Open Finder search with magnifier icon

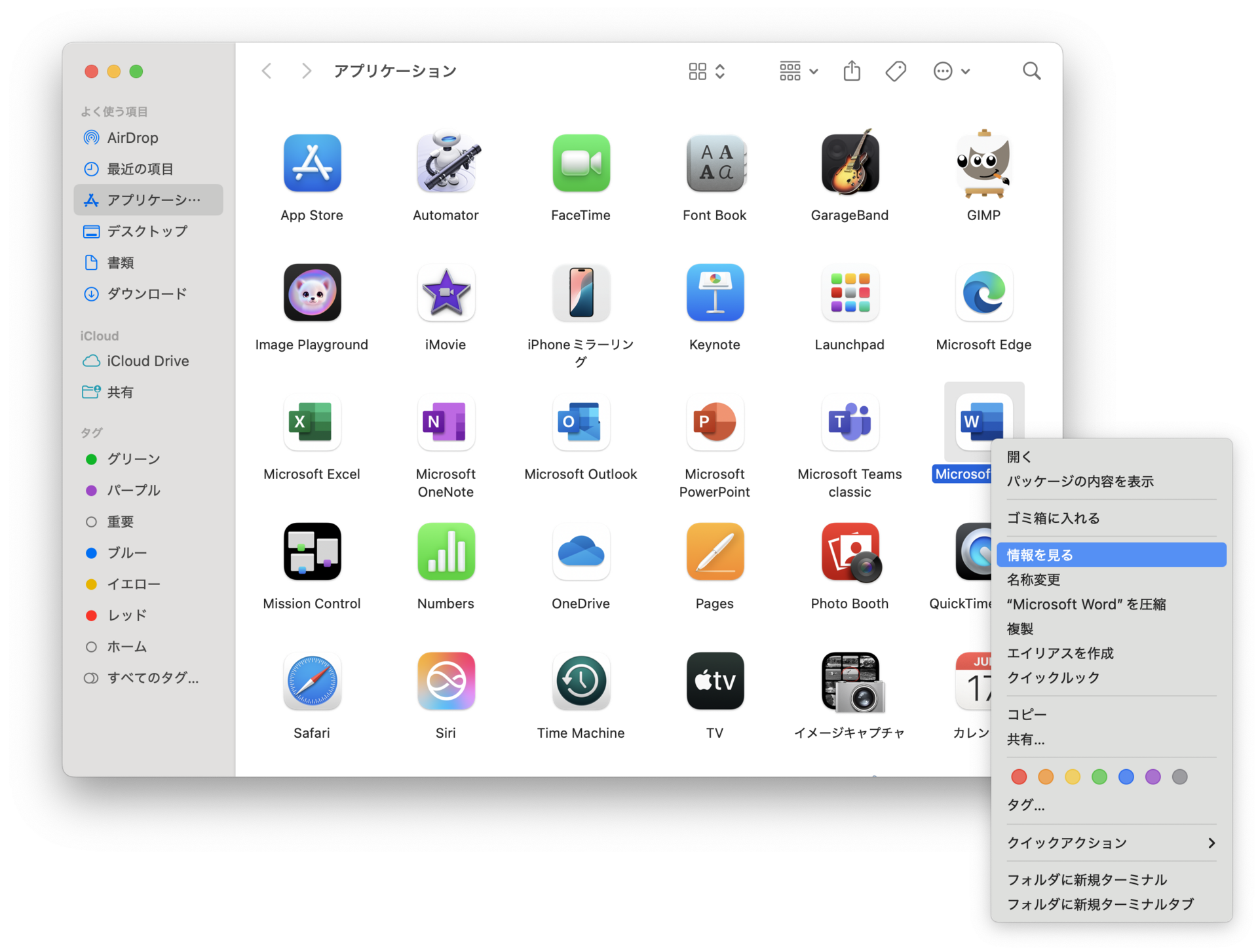click(1031, 71)
